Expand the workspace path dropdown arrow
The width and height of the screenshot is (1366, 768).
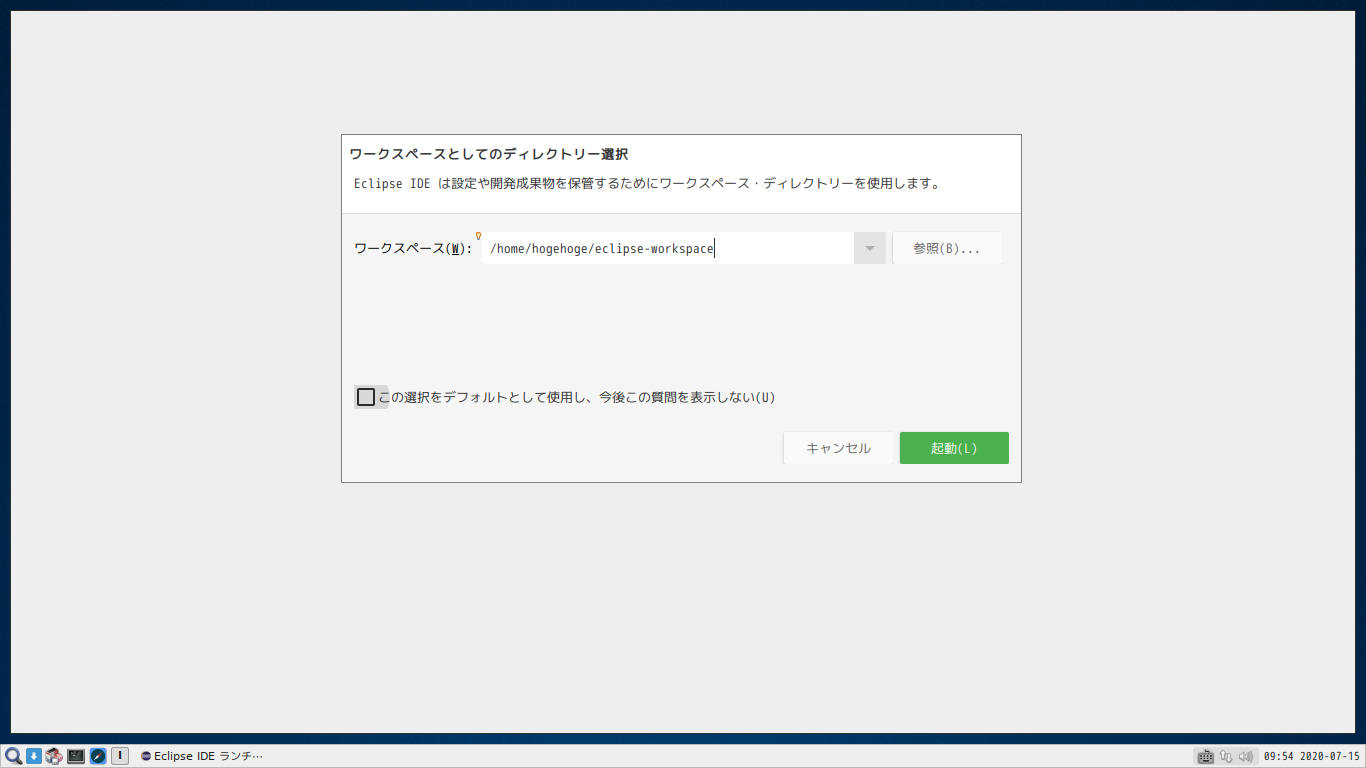pos(870,248)
